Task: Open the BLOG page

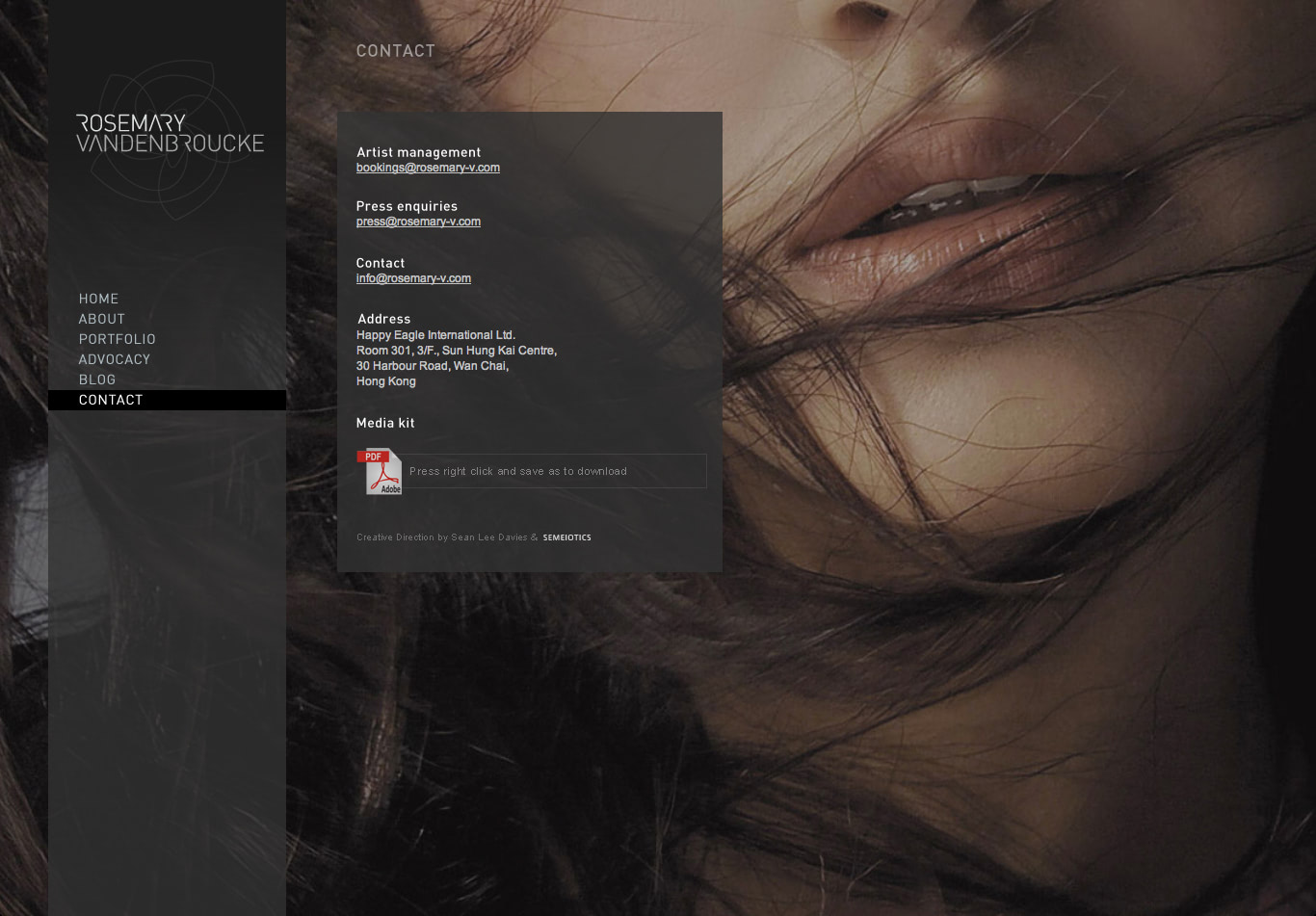Action: pos(97,379)
